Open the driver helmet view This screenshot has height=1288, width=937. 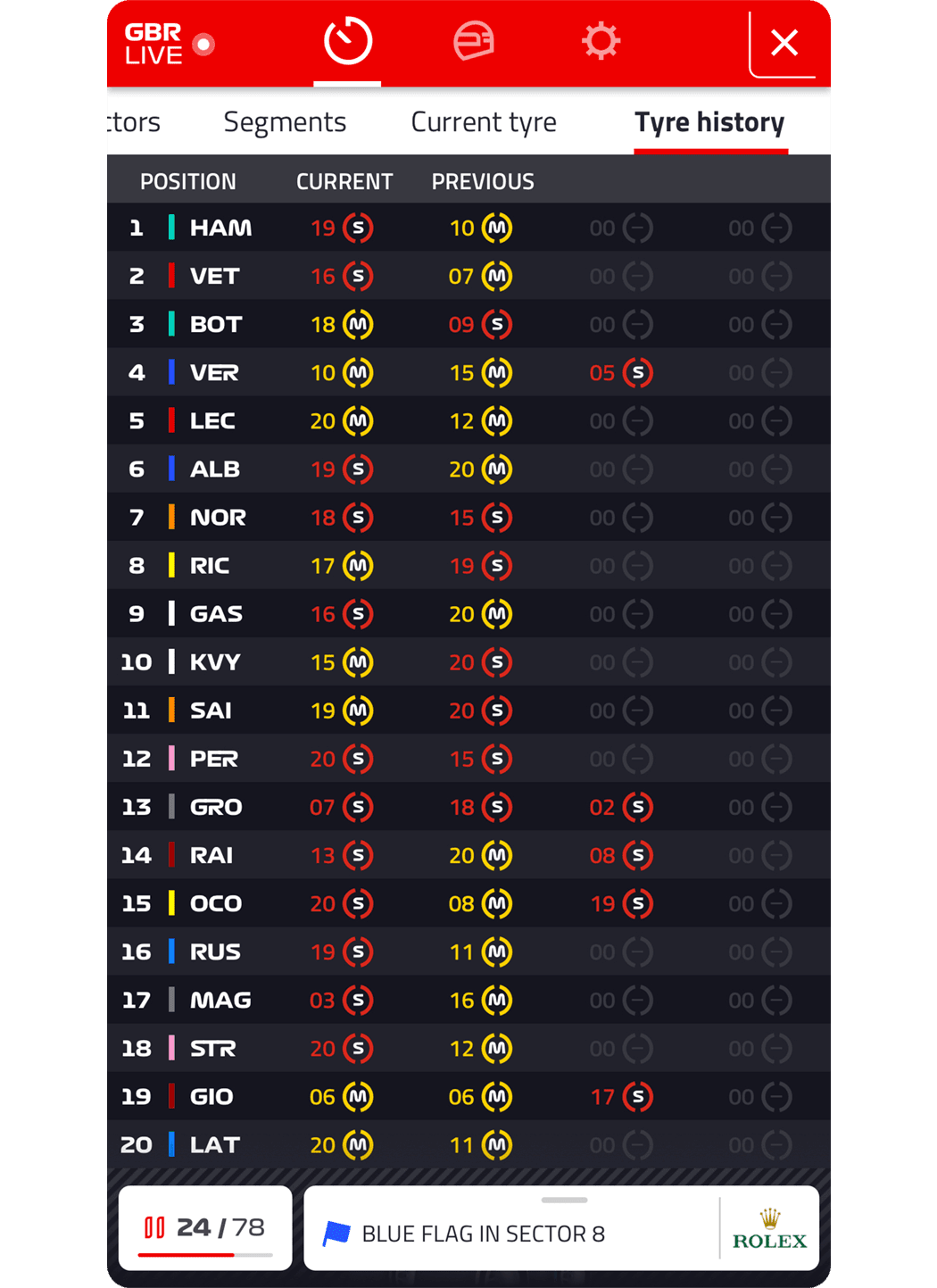coord(473,41)
